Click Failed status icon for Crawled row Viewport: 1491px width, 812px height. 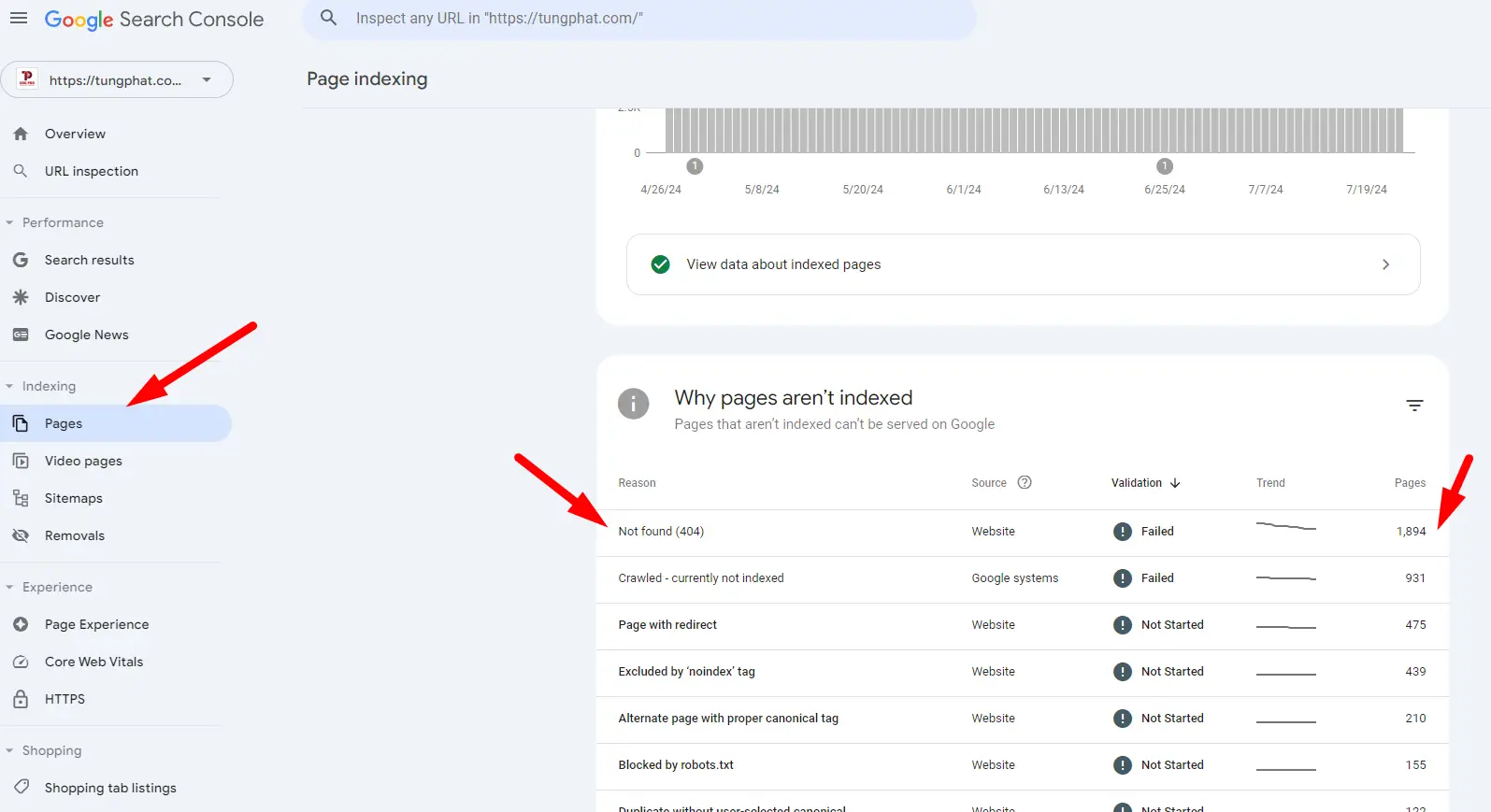[x=1123, y=578]
